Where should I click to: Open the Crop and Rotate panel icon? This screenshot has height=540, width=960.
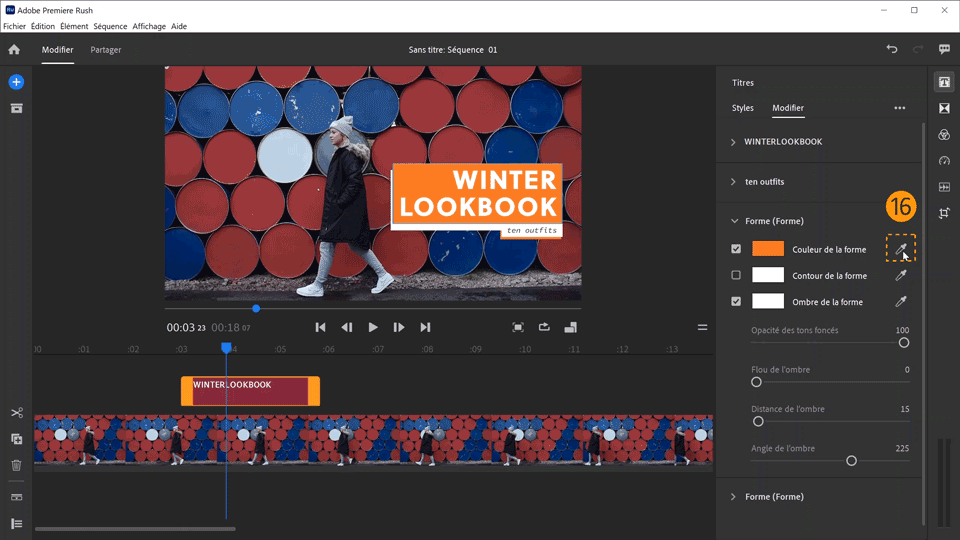pos(944,213)
